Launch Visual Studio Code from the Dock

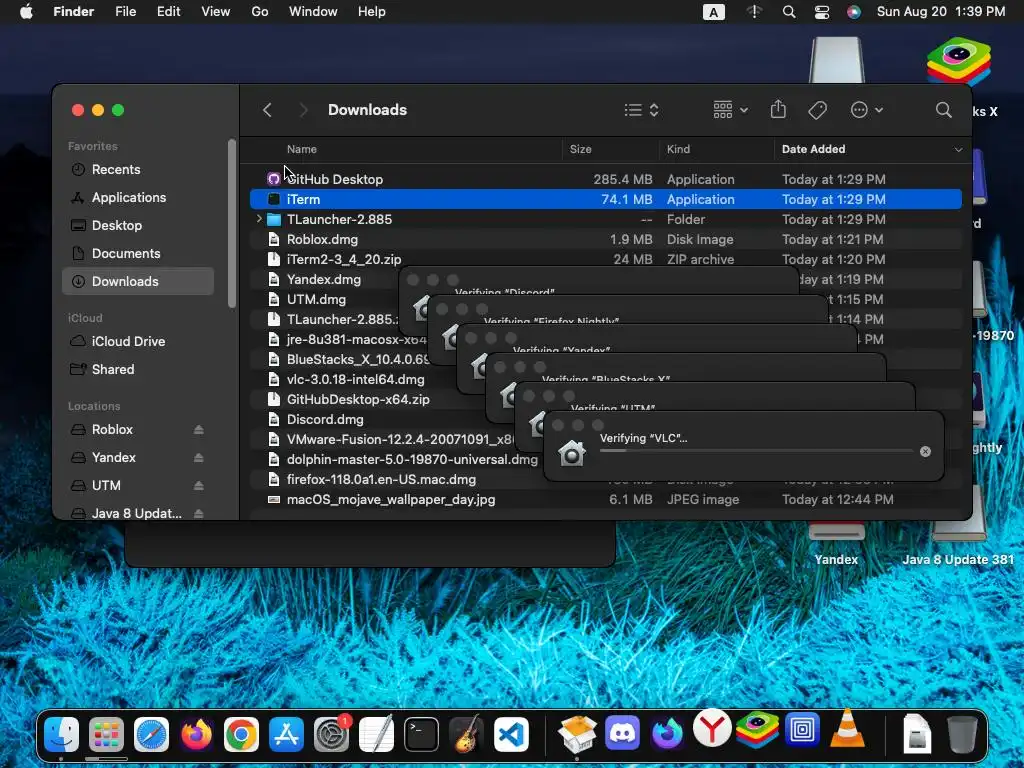[x=511, y=735]
